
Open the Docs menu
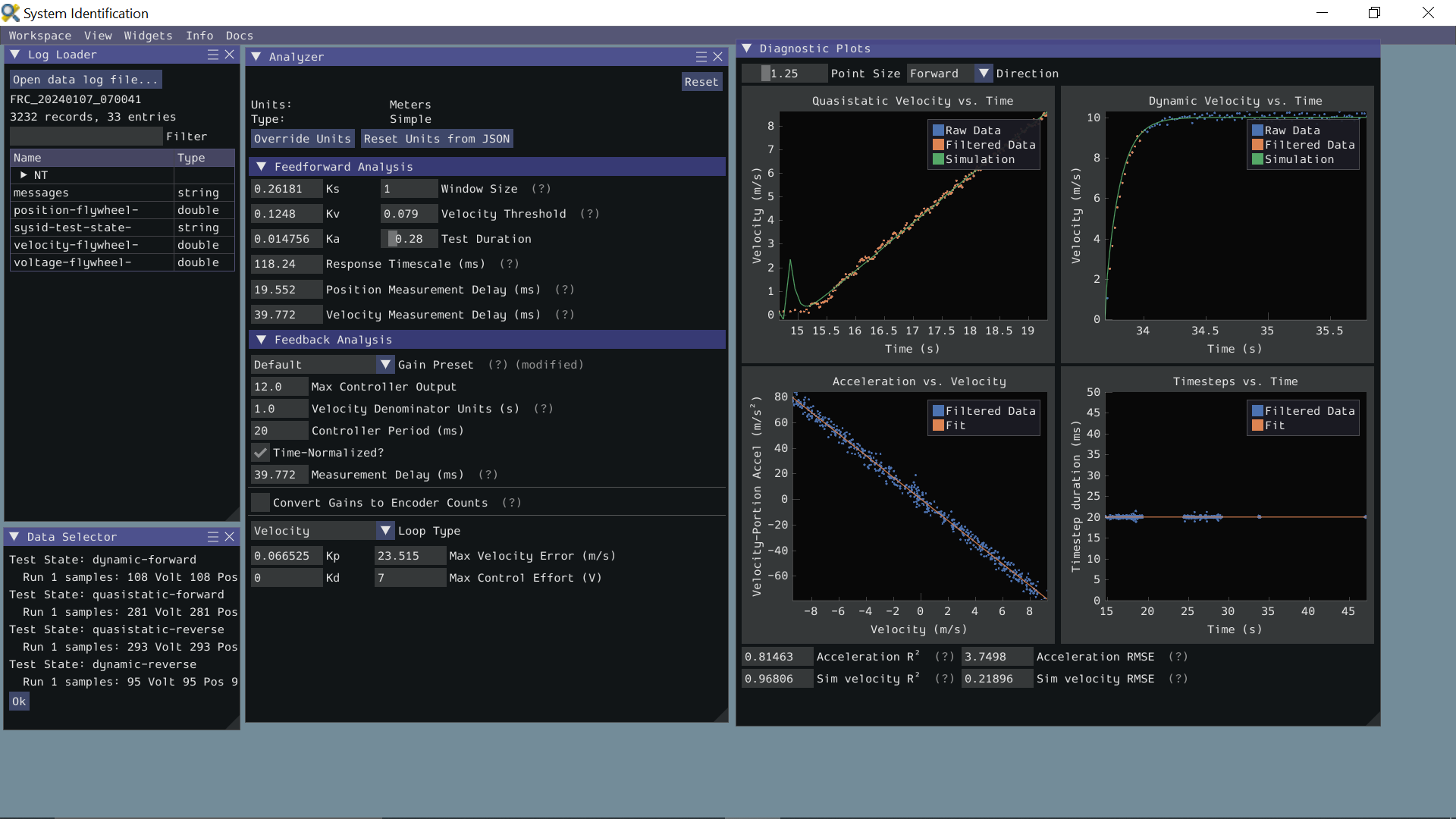click(239, 36)
